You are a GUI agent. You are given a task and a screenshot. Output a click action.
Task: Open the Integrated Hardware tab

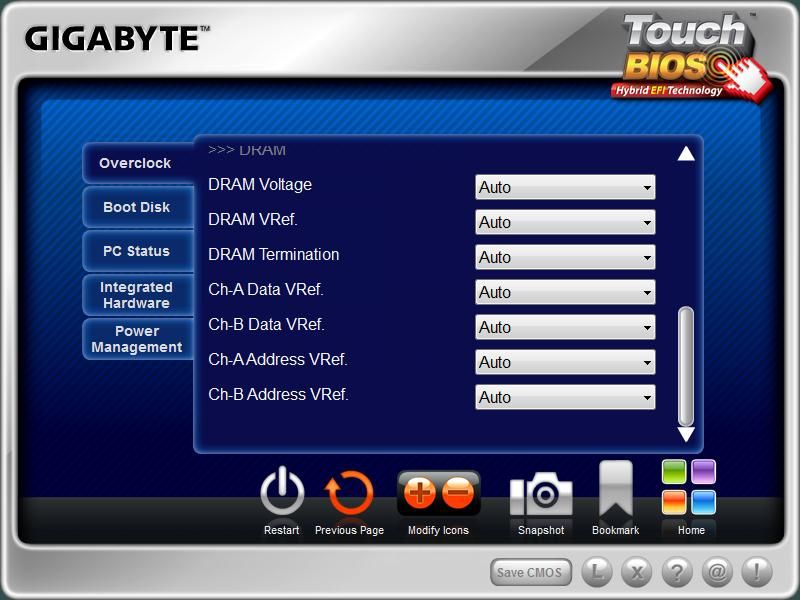[138, 295]
